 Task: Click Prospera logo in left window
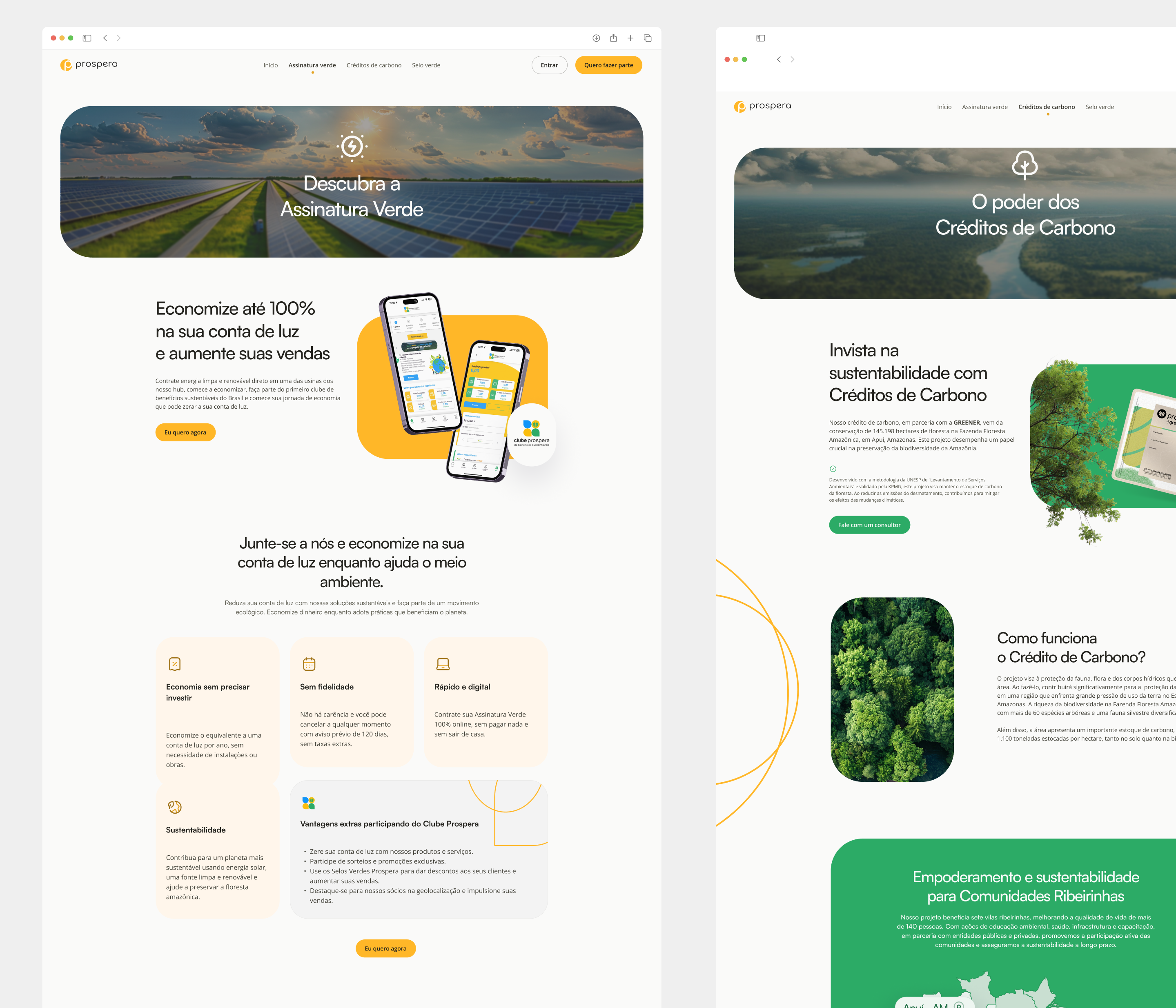[89, 65]
